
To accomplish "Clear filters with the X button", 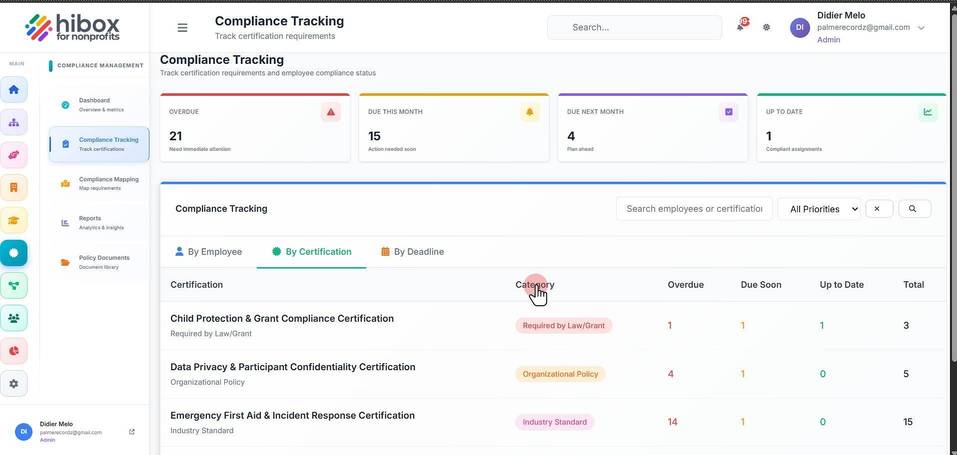I will click(x=879, y=209).
